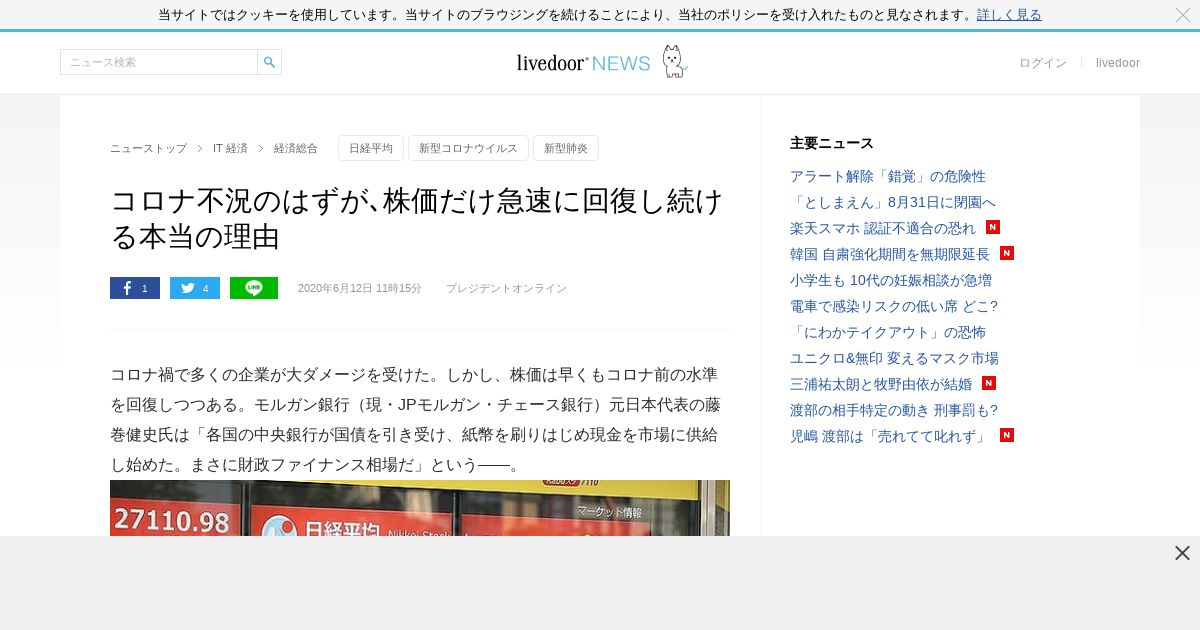Select the 新型コロナウイルス tag
The width and height of the screenshot is (1200, 630).
pos(468,148)
